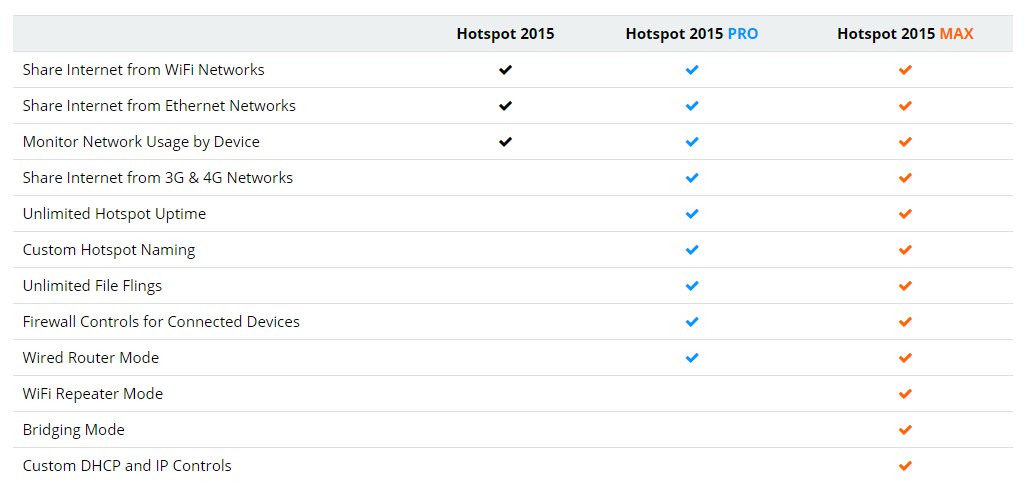
Task: Click 'Unlimited File Flings' label
Action: [x=92, y=287]
